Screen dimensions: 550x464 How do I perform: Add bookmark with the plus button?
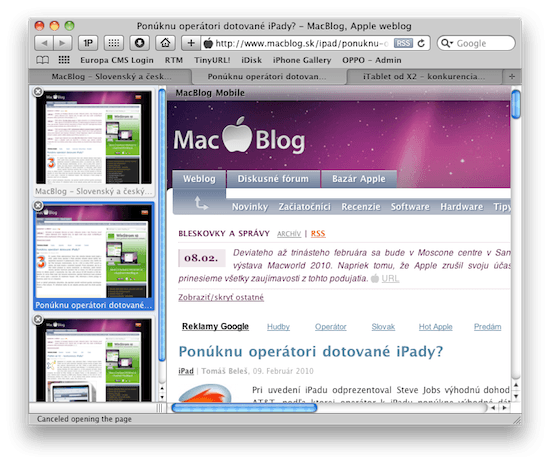tap(191, 43)
